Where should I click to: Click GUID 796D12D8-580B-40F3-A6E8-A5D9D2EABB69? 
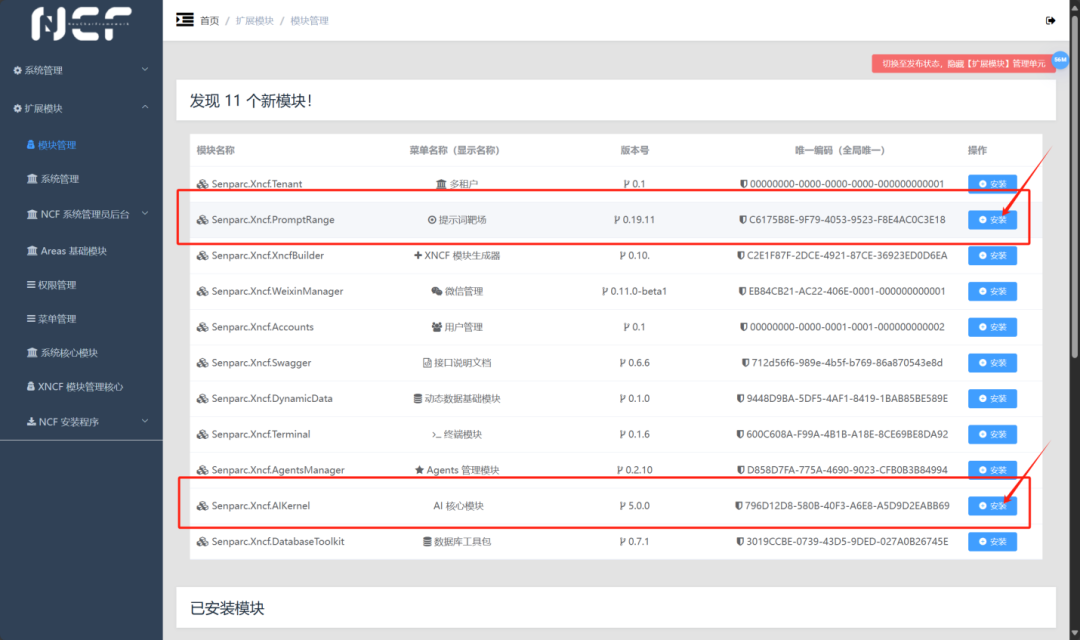click(x=847, y=506)
